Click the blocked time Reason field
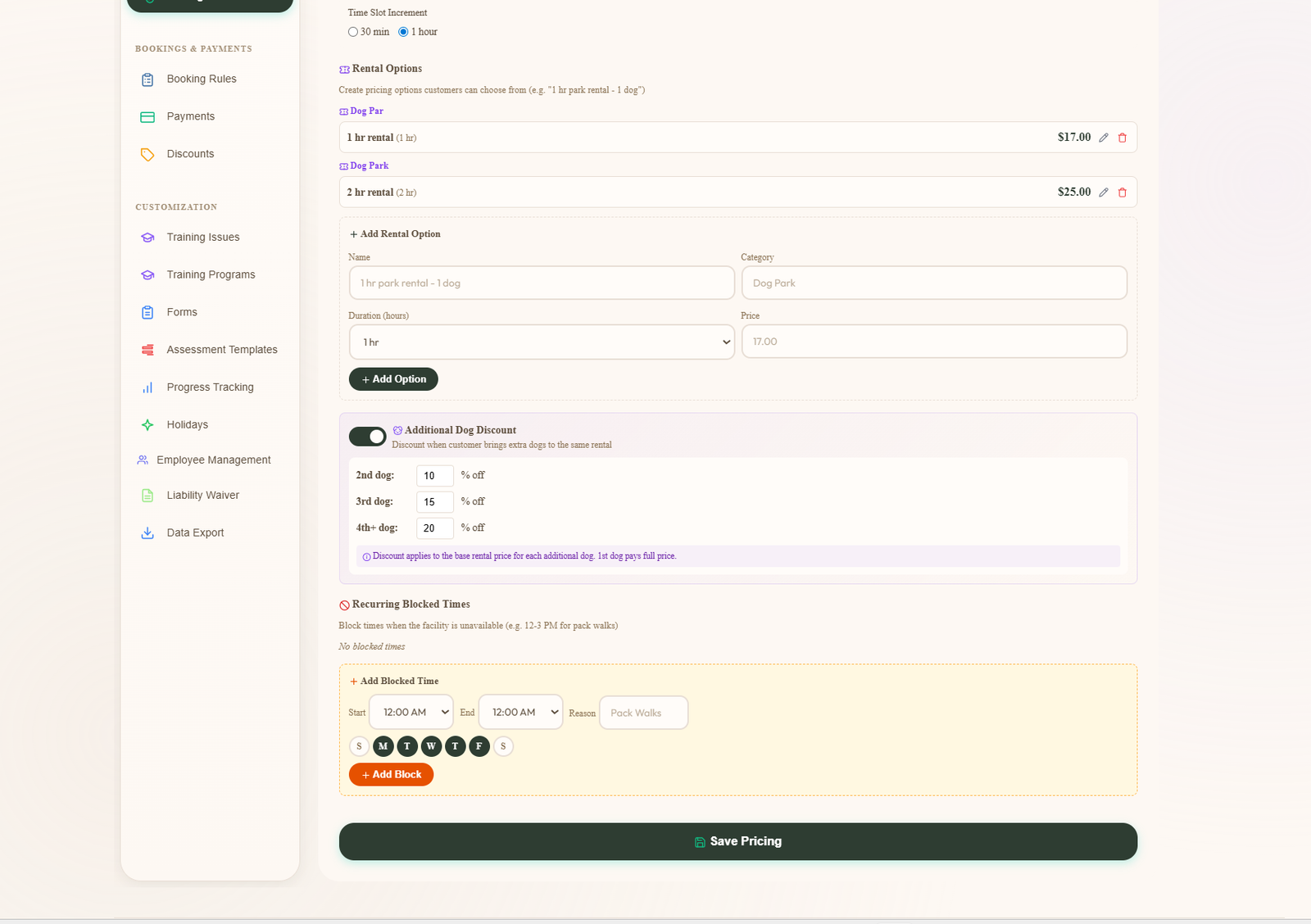 tap(644, 713)
